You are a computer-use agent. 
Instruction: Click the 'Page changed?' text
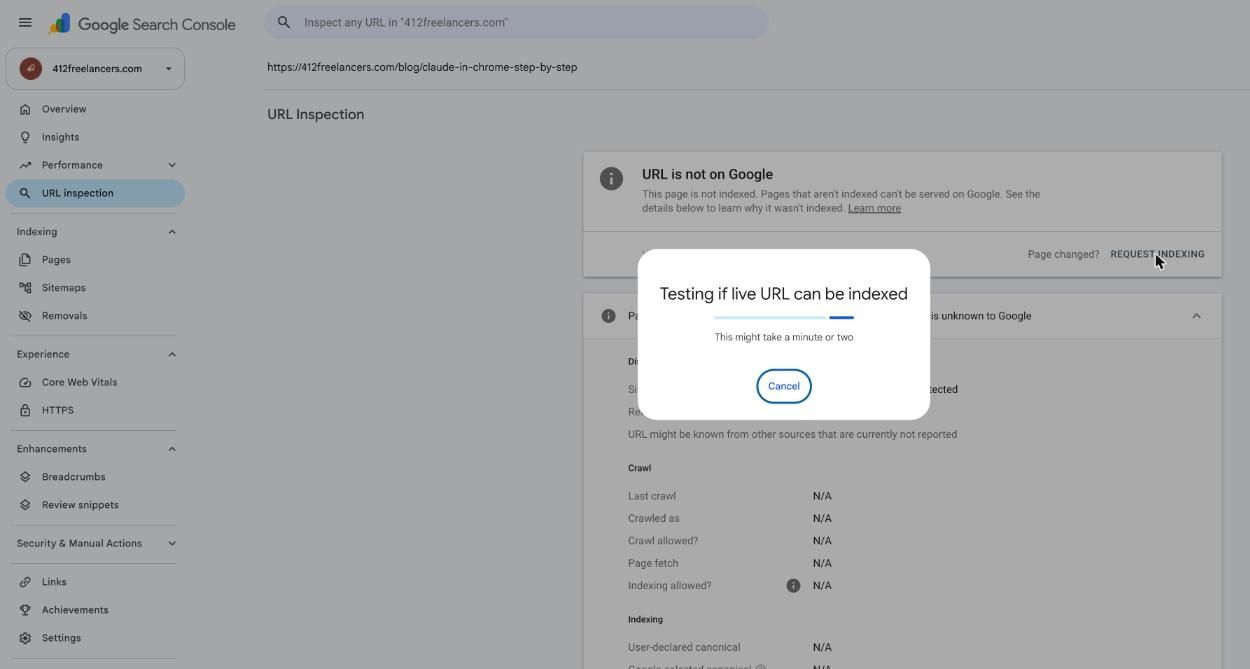[1063, 254]
